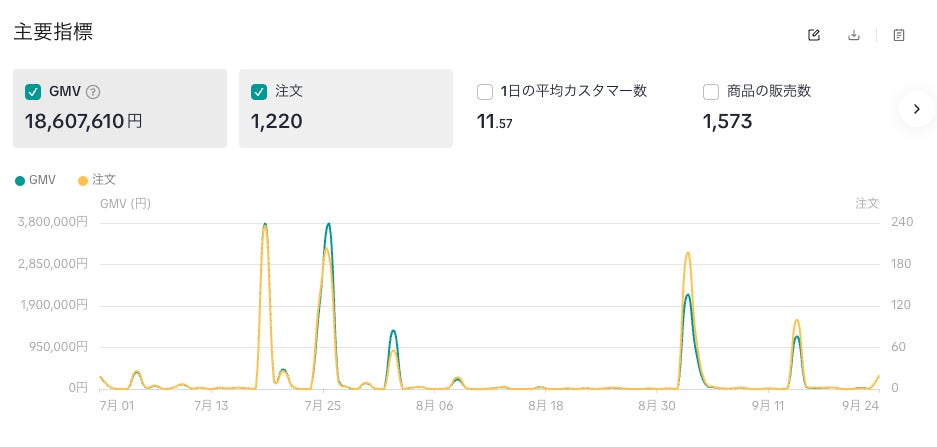
Task: Select the GMV metric card
Action: 120,108
